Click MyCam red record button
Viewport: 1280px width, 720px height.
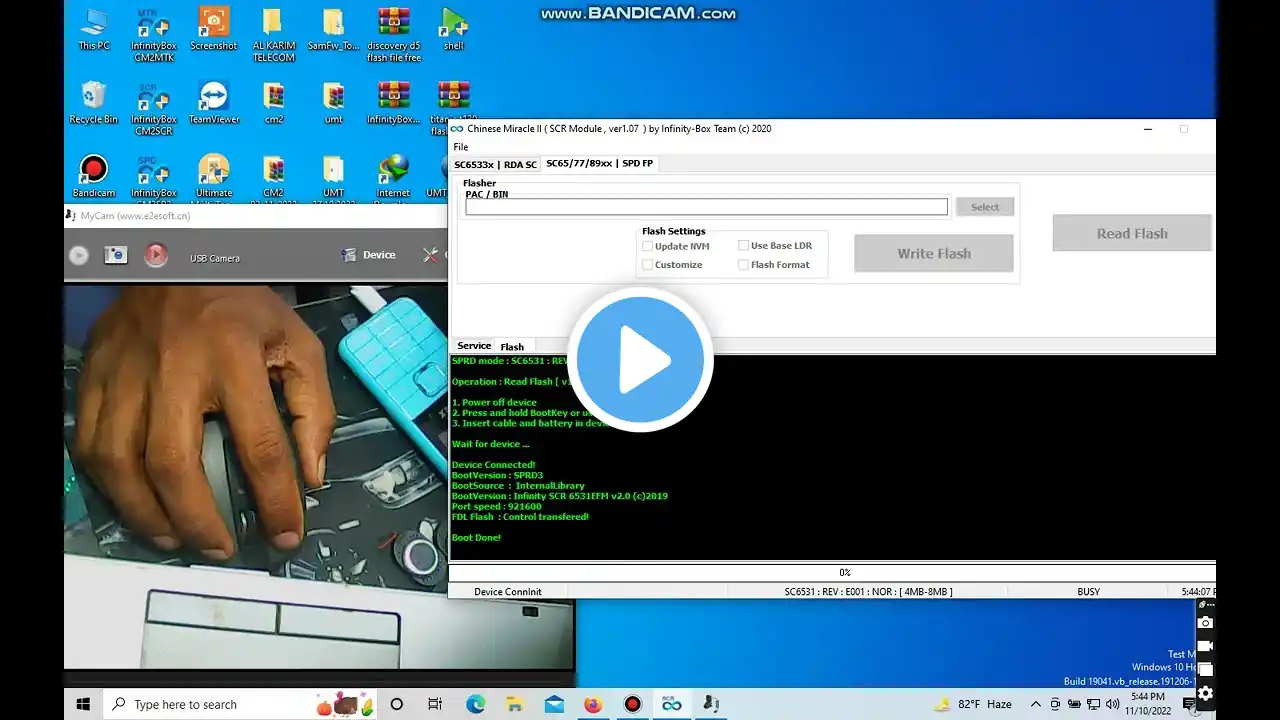point(155,255)
